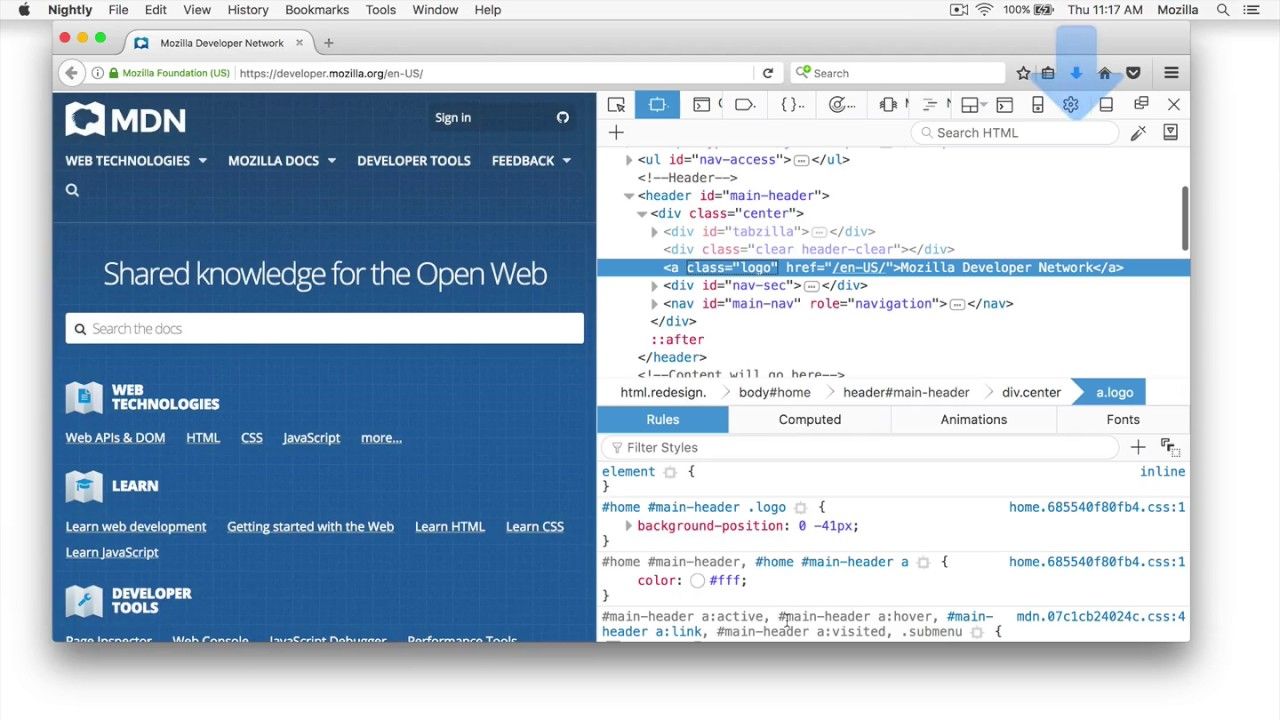The height and width of the screenshot is (720, 1280).
Task: Bookmark this page with the star icon
Action: [1023, 73]
